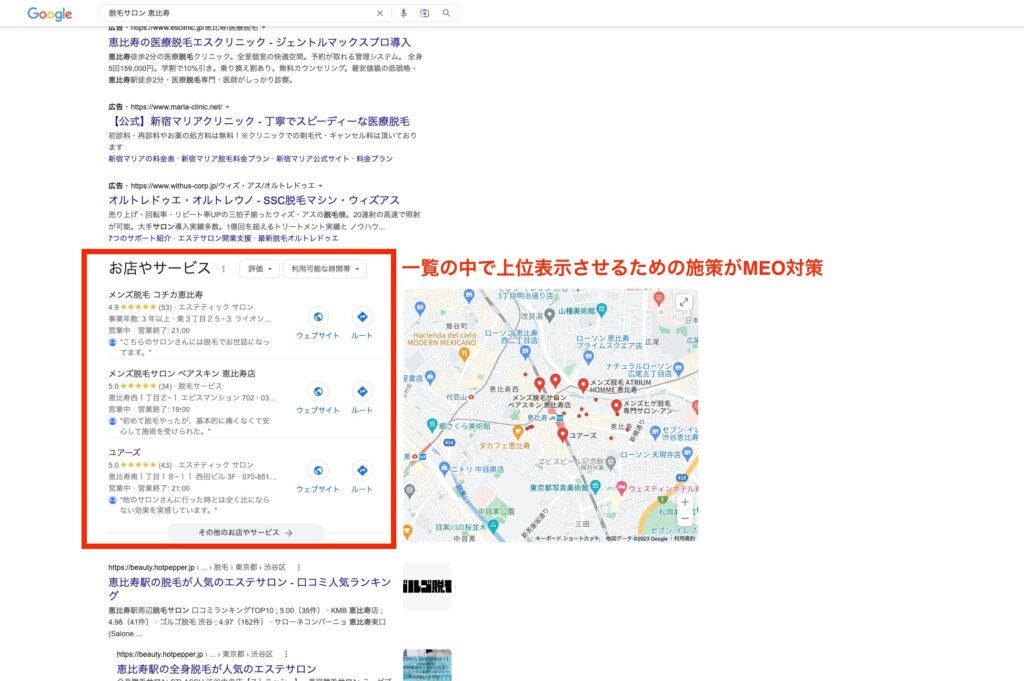The image size is (1024, 681).
Task: Zoom out on the map
Action: [684, 520]
